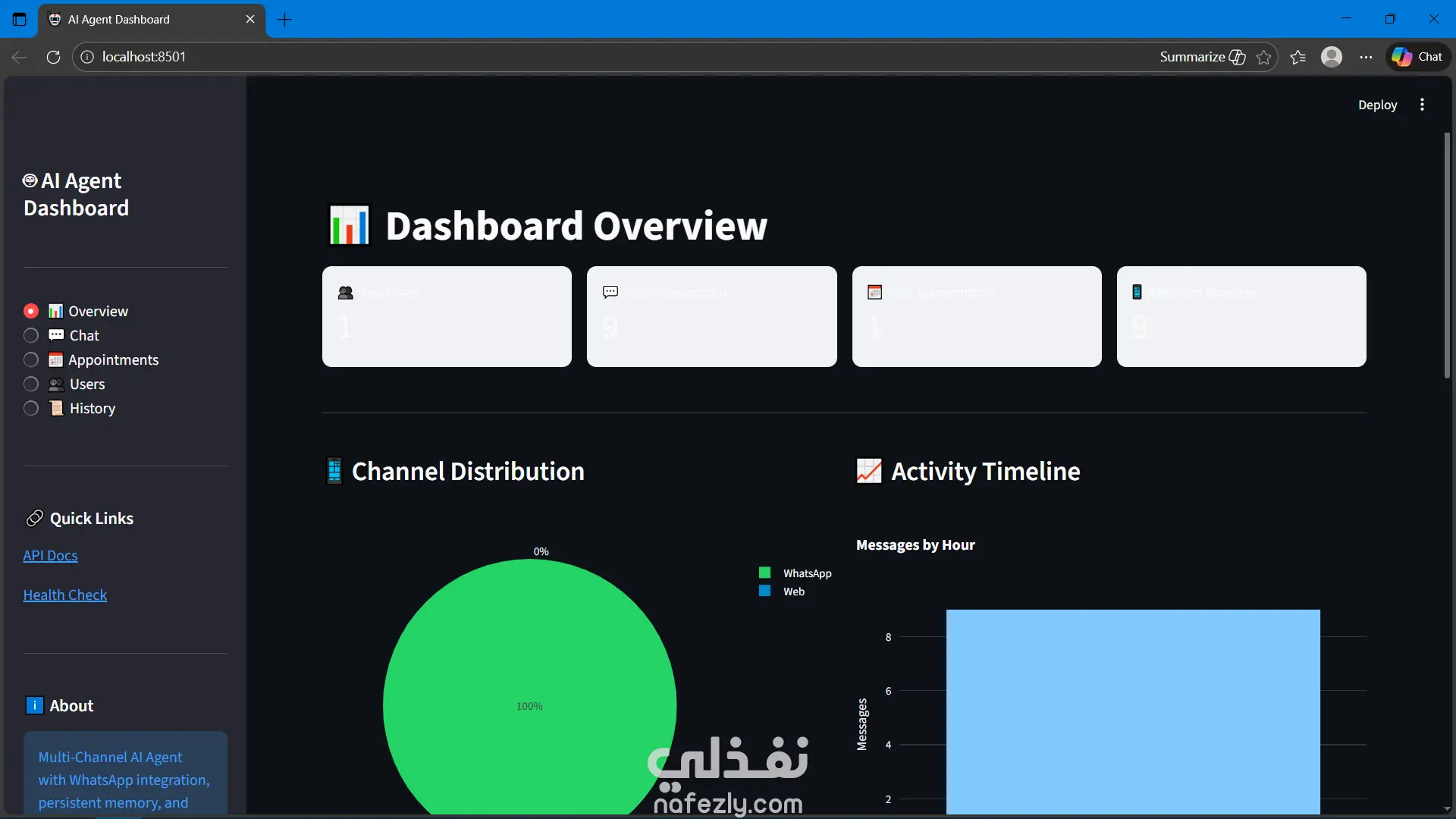Click the users icon in the first metric card
This screenshot has width=1456, height=819.
point(345,292)
